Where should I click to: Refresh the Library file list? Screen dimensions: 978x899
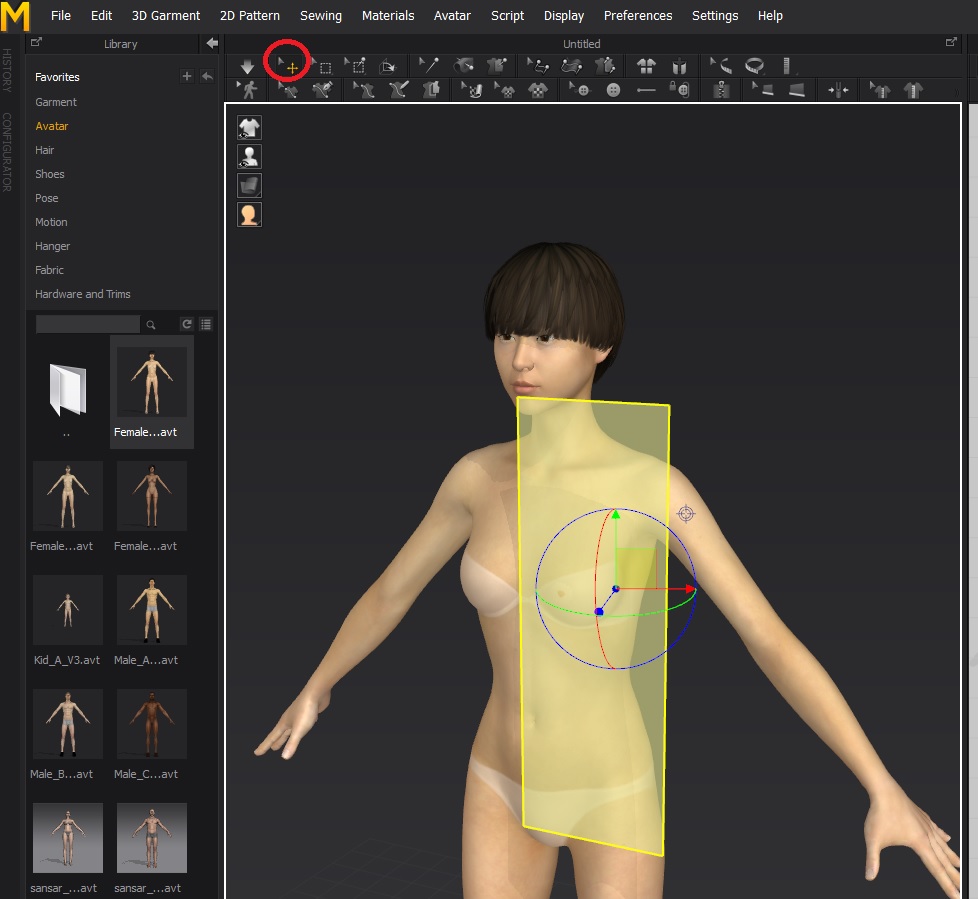click(186, 324)
